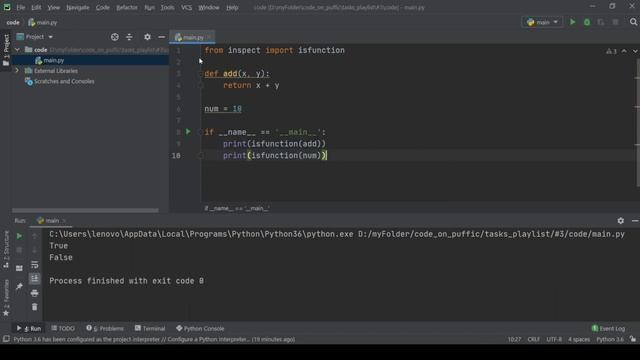The image size is (640, 360).
Task: Go to previous highlighted error arrow
Action: [x=624, y=51]
